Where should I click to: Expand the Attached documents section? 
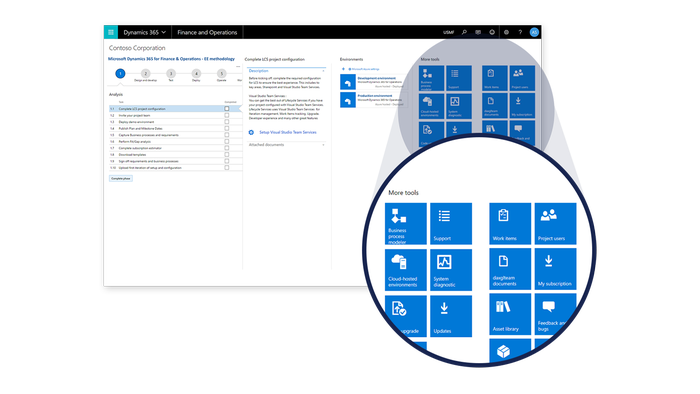click(323, 145)
